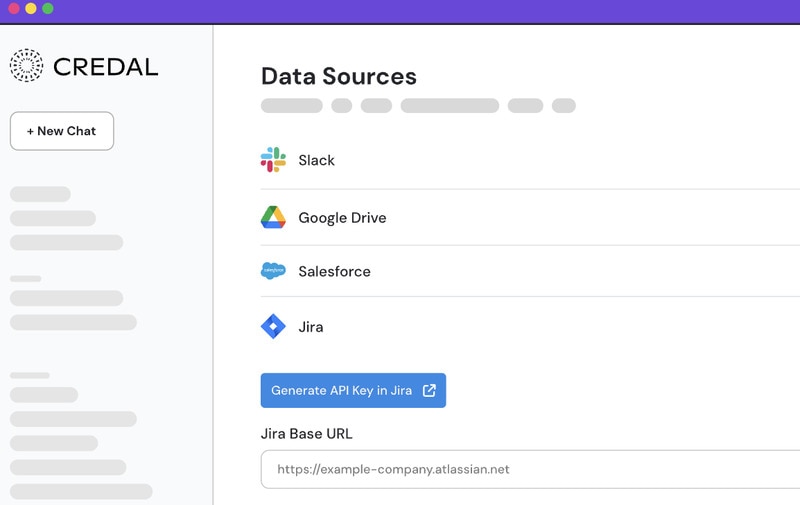Start a conversation with + New Chat
800x505 pixels.
[62, 131]
